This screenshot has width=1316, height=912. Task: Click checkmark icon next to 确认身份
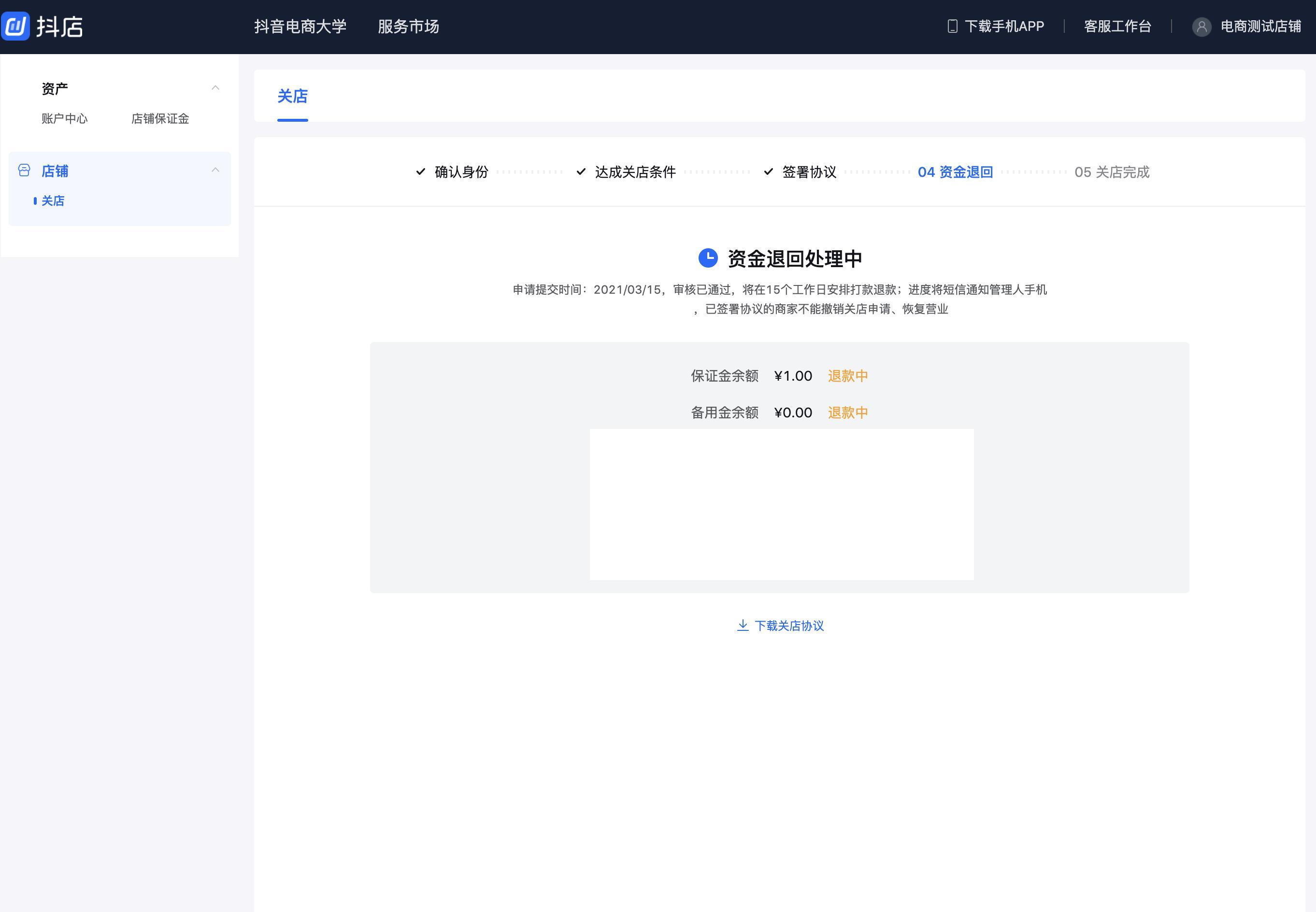[421, 171]
